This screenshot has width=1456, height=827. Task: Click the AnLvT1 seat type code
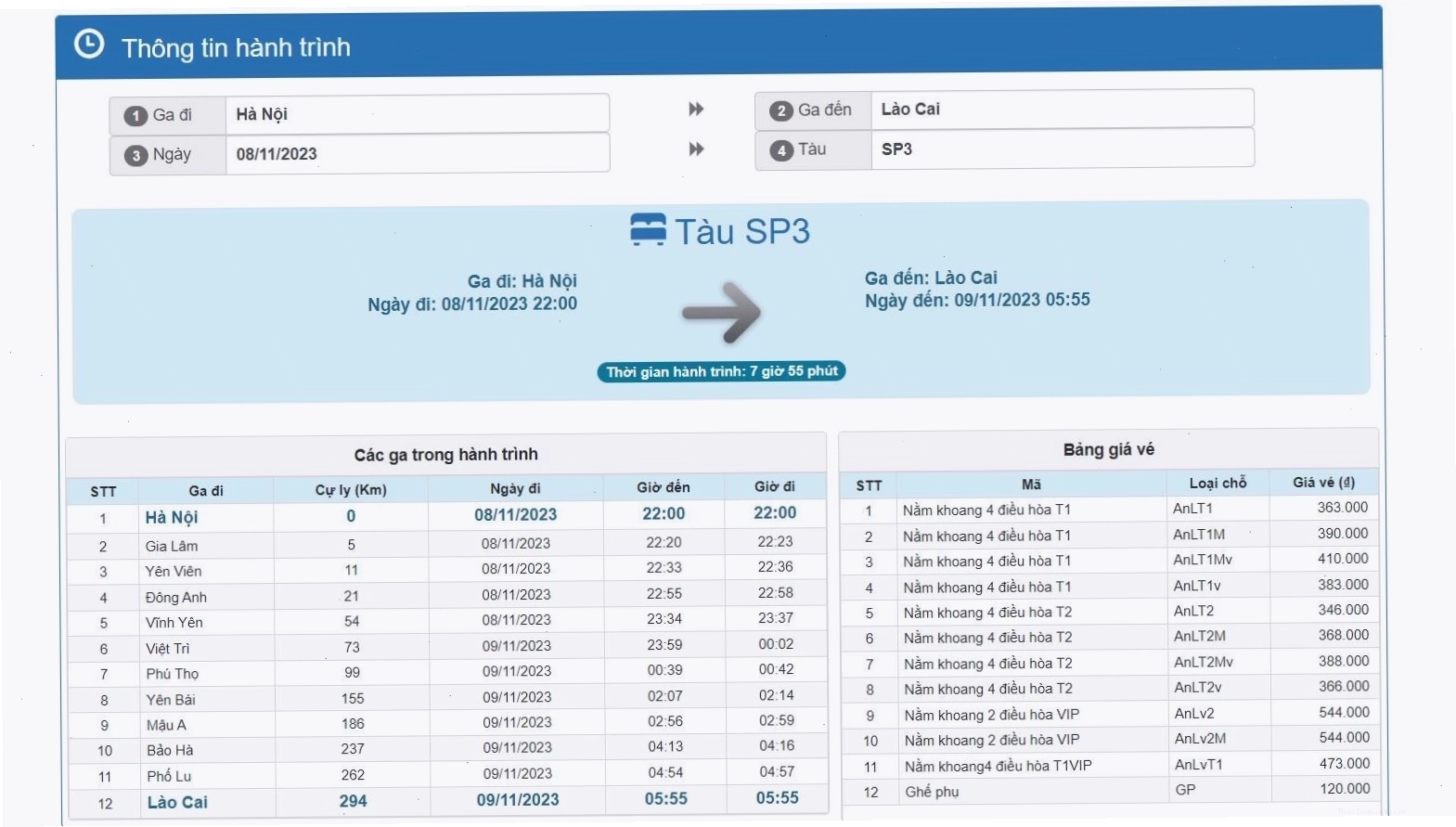pos(1199,765)
